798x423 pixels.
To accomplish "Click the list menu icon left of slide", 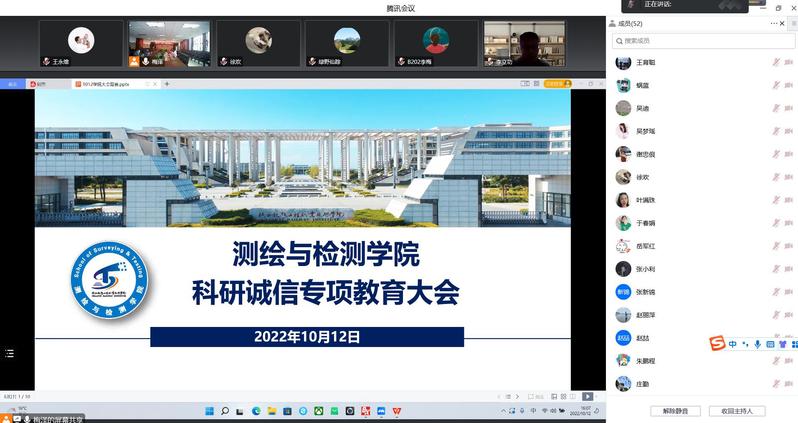I will coord(9,353).
